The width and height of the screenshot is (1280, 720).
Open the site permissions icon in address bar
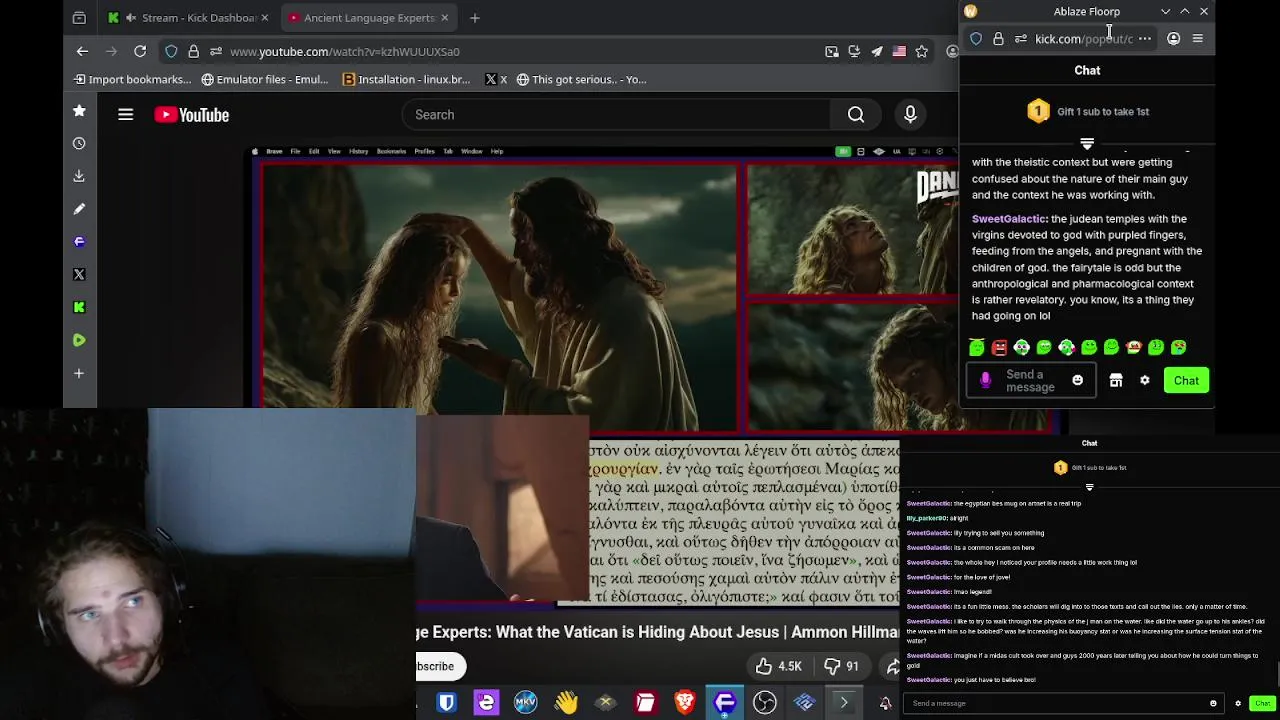pos(216,51)
